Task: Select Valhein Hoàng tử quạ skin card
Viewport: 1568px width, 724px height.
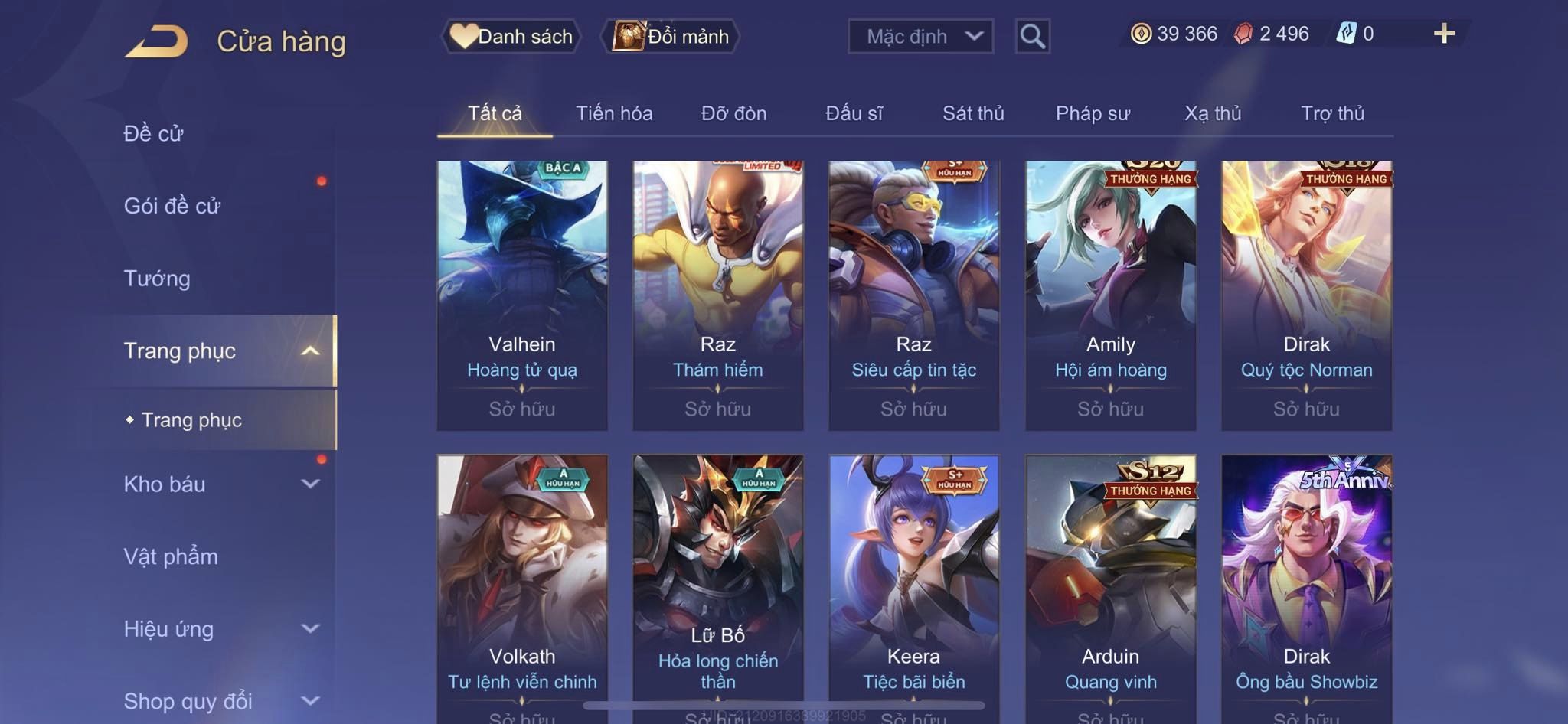Action: [522, 295]
